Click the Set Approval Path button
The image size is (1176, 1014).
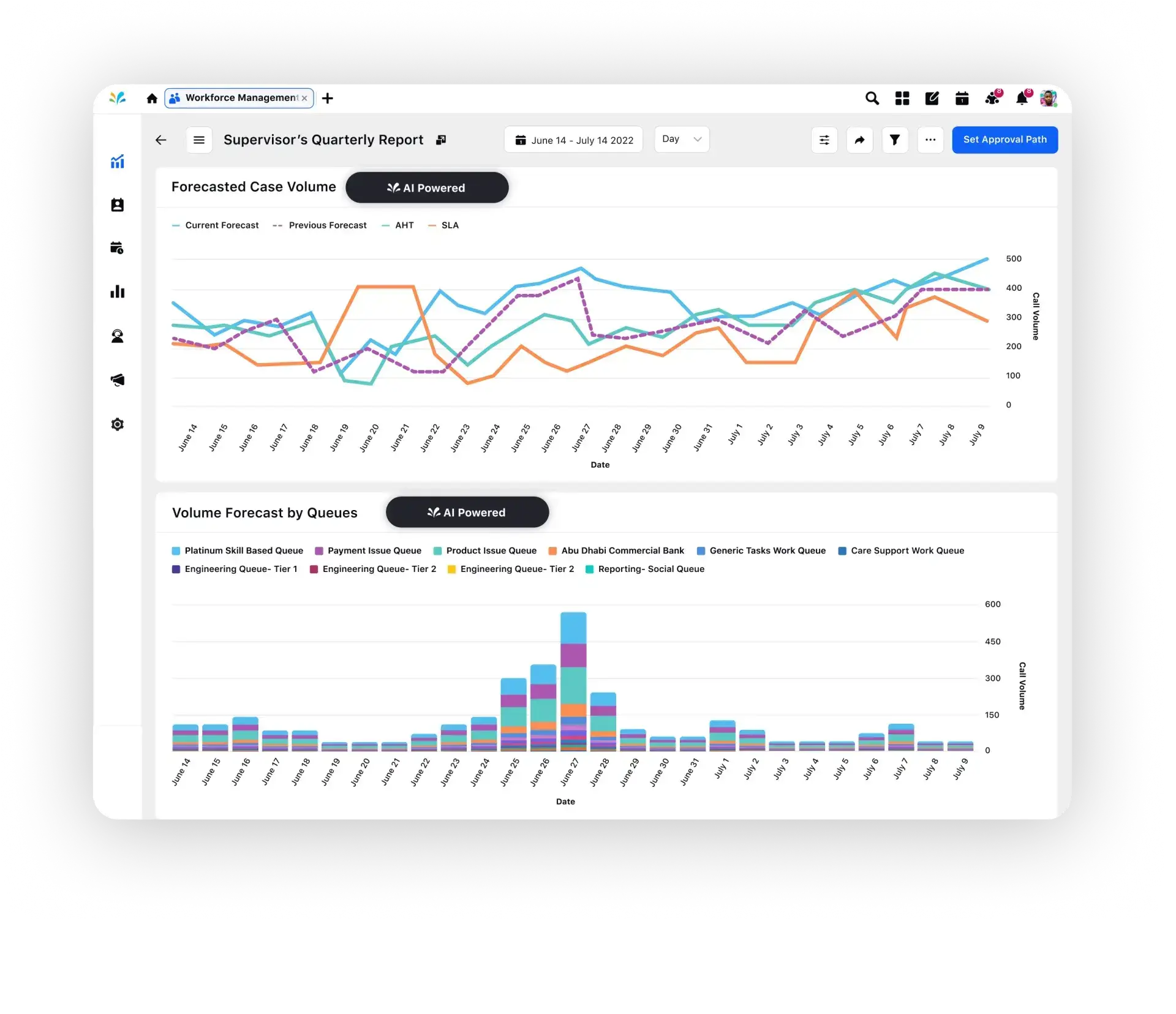[x=1005, y=140]
